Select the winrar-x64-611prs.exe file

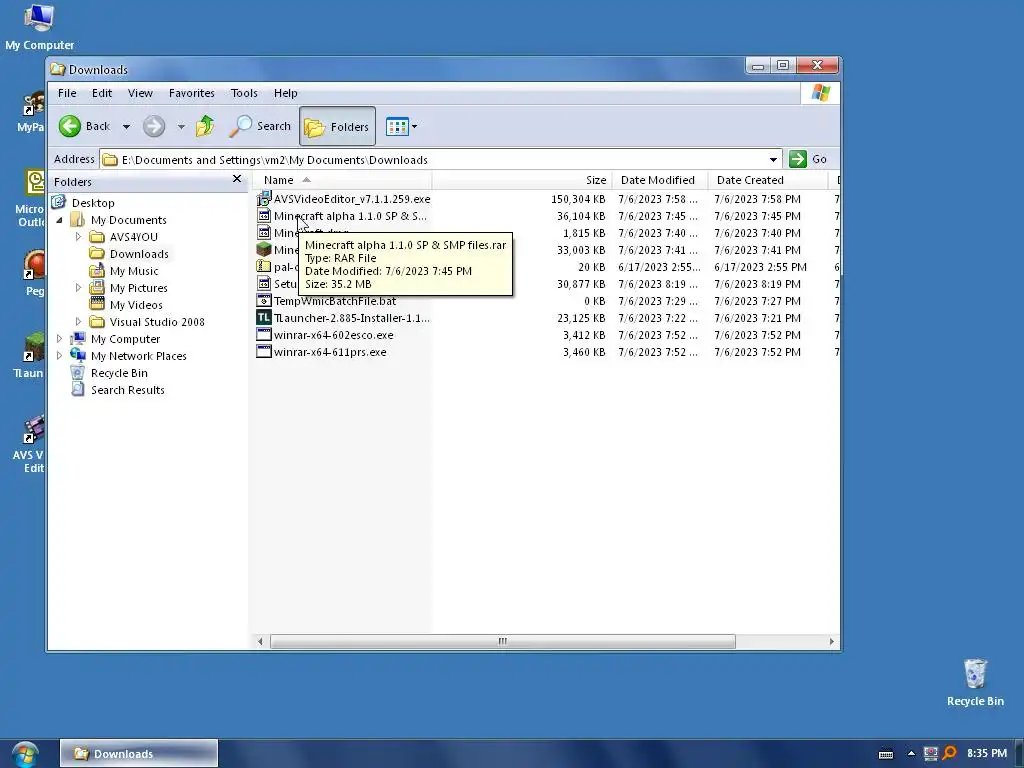[x=330, y=352]
